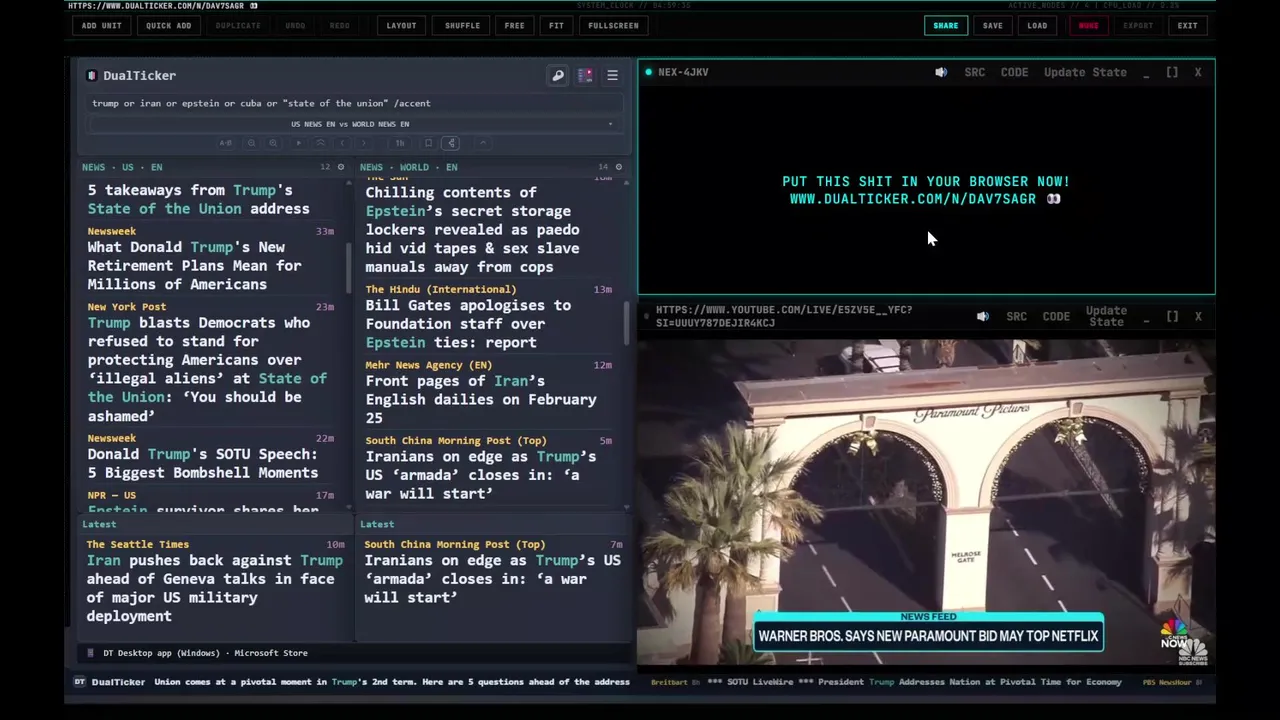Viewport: 1280px width, 720px height.
Task: Open the key icon in DualTicker header
Action: (x=558, y=75)
